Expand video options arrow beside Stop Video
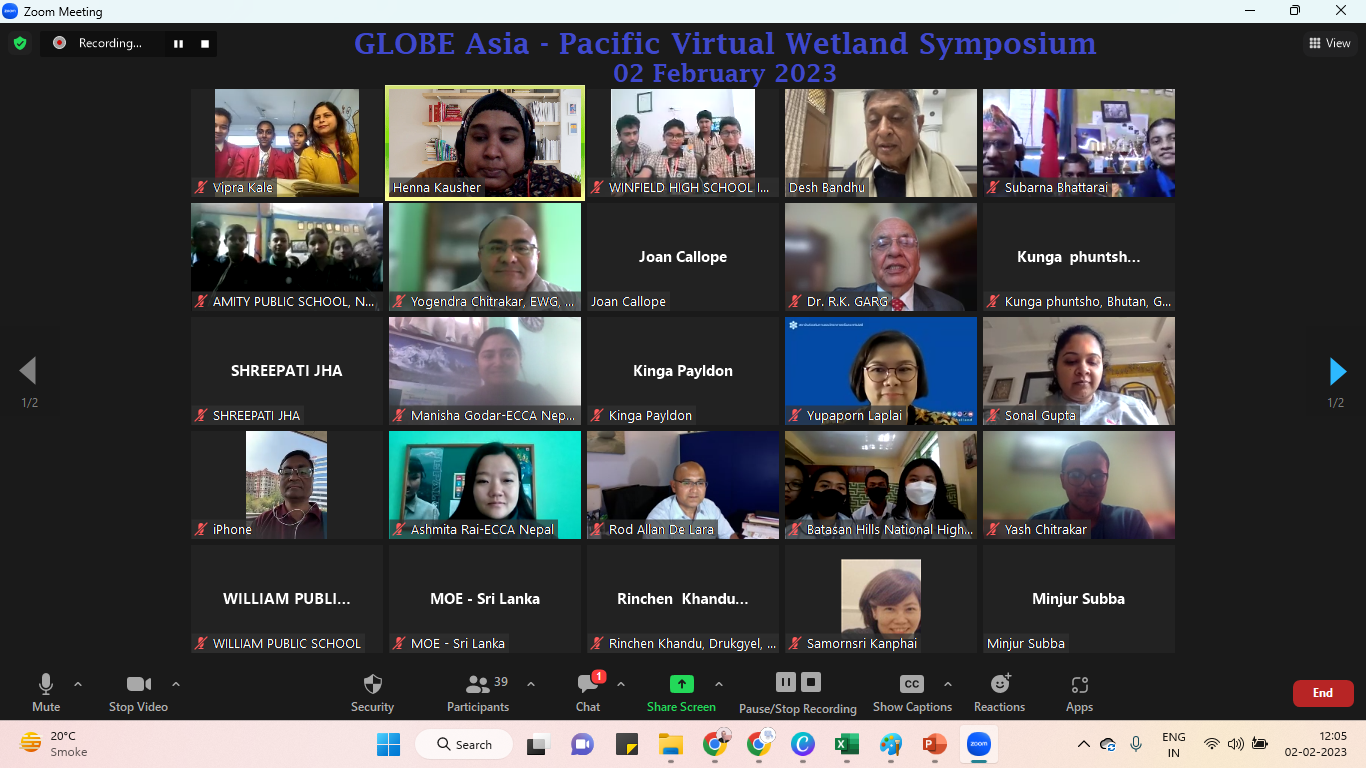1366x768 pixels. (x=176, y=685)
